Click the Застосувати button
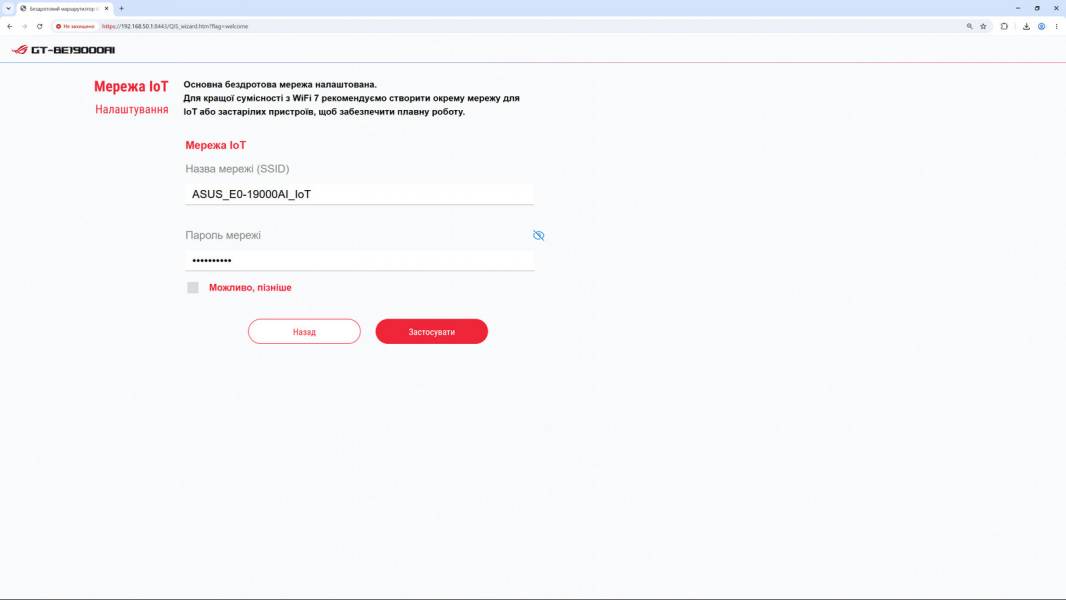 432,332
